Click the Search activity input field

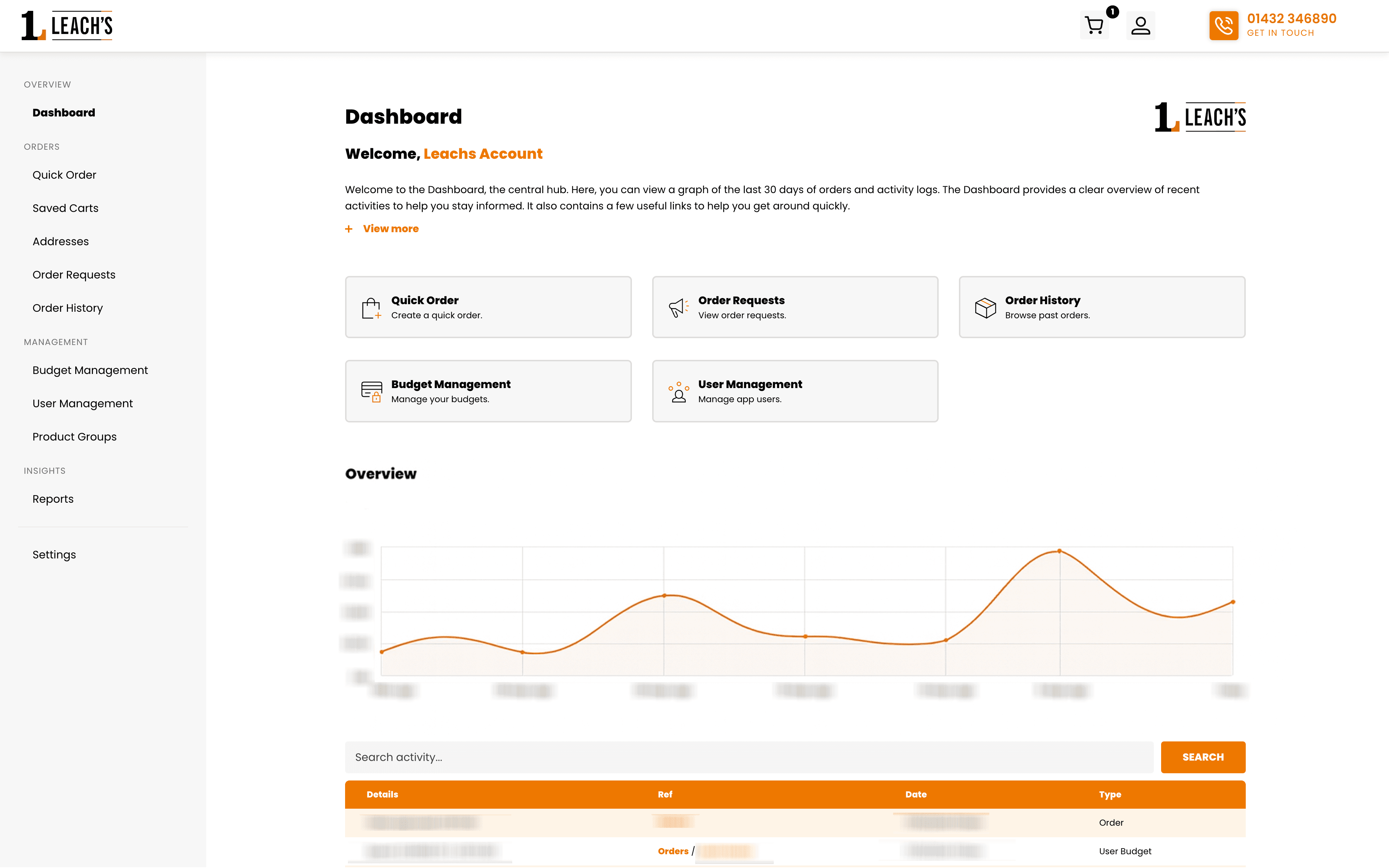pos(746,757)
